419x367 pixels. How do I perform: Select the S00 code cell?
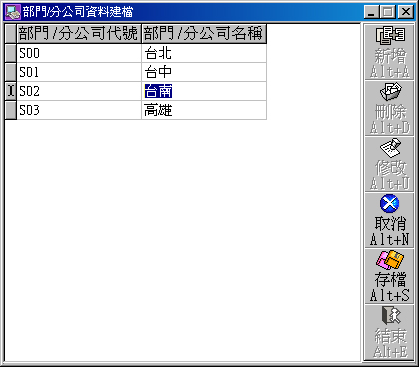[79, 53]
